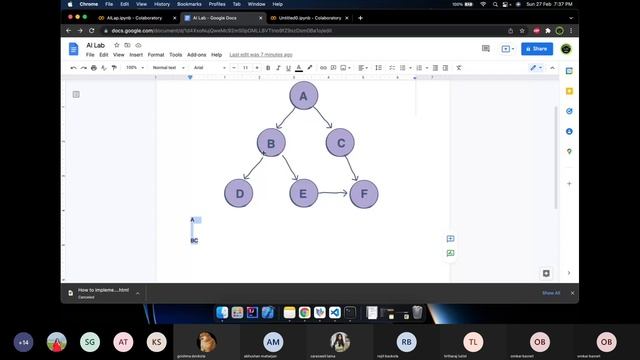Toggle italic formatting

pyautogui.click(x=278, y=68)
